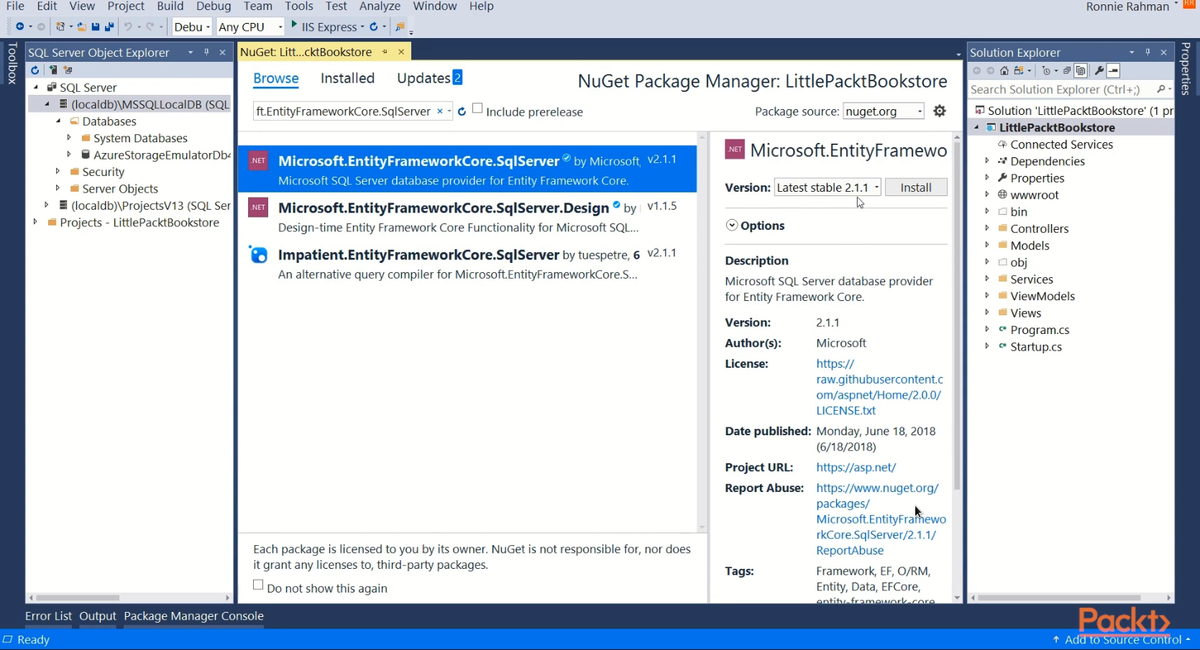Click the Impatient.EntityFrameworkCore.SqlServer package icon
The height and width of the screenshot is (650, 1200).
[259, 255]
